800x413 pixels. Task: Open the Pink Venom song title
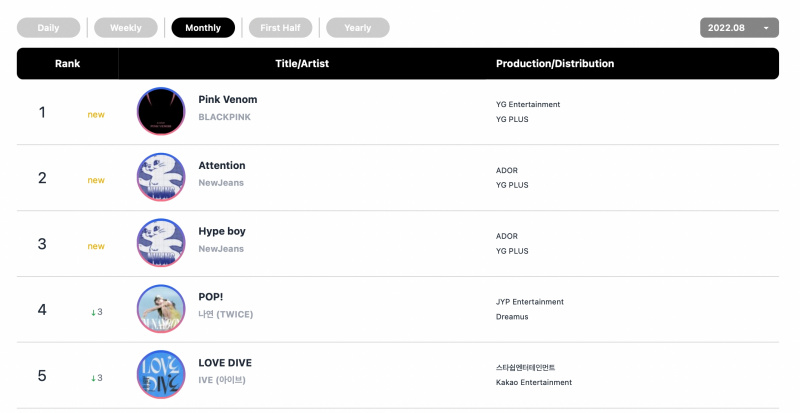coord(228,100)
